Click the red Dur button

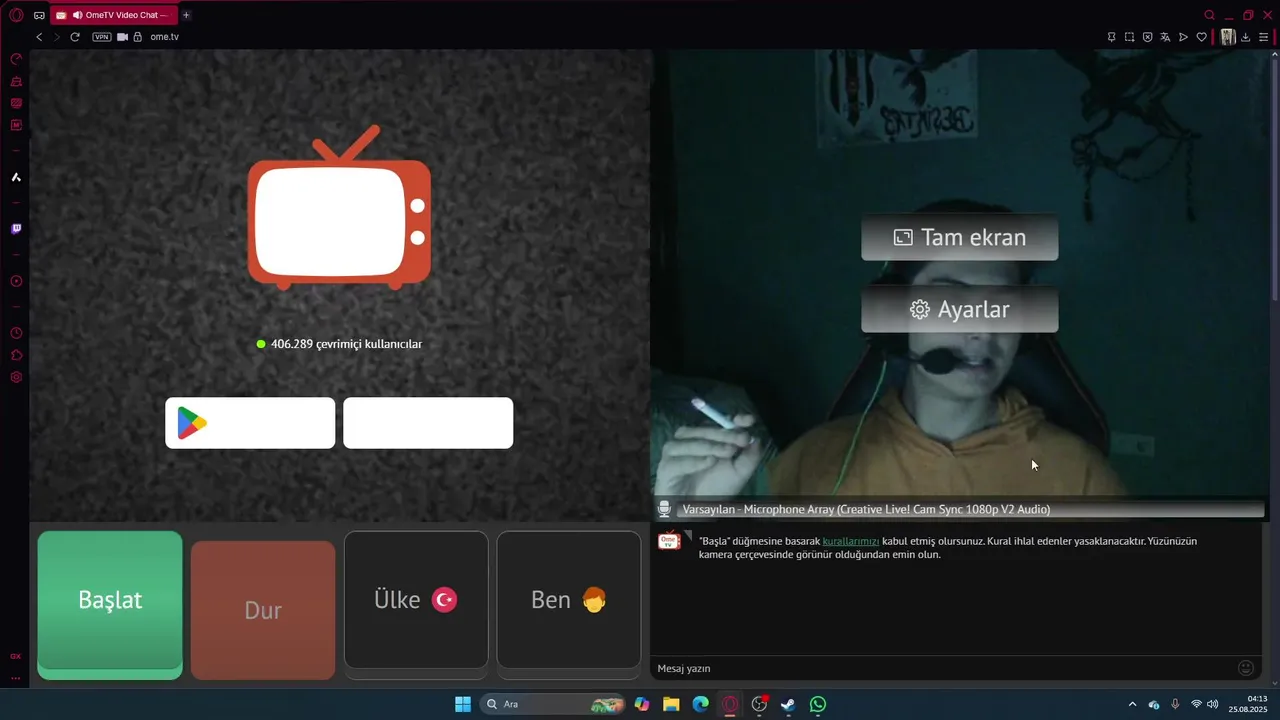click(x=263, y=610)
